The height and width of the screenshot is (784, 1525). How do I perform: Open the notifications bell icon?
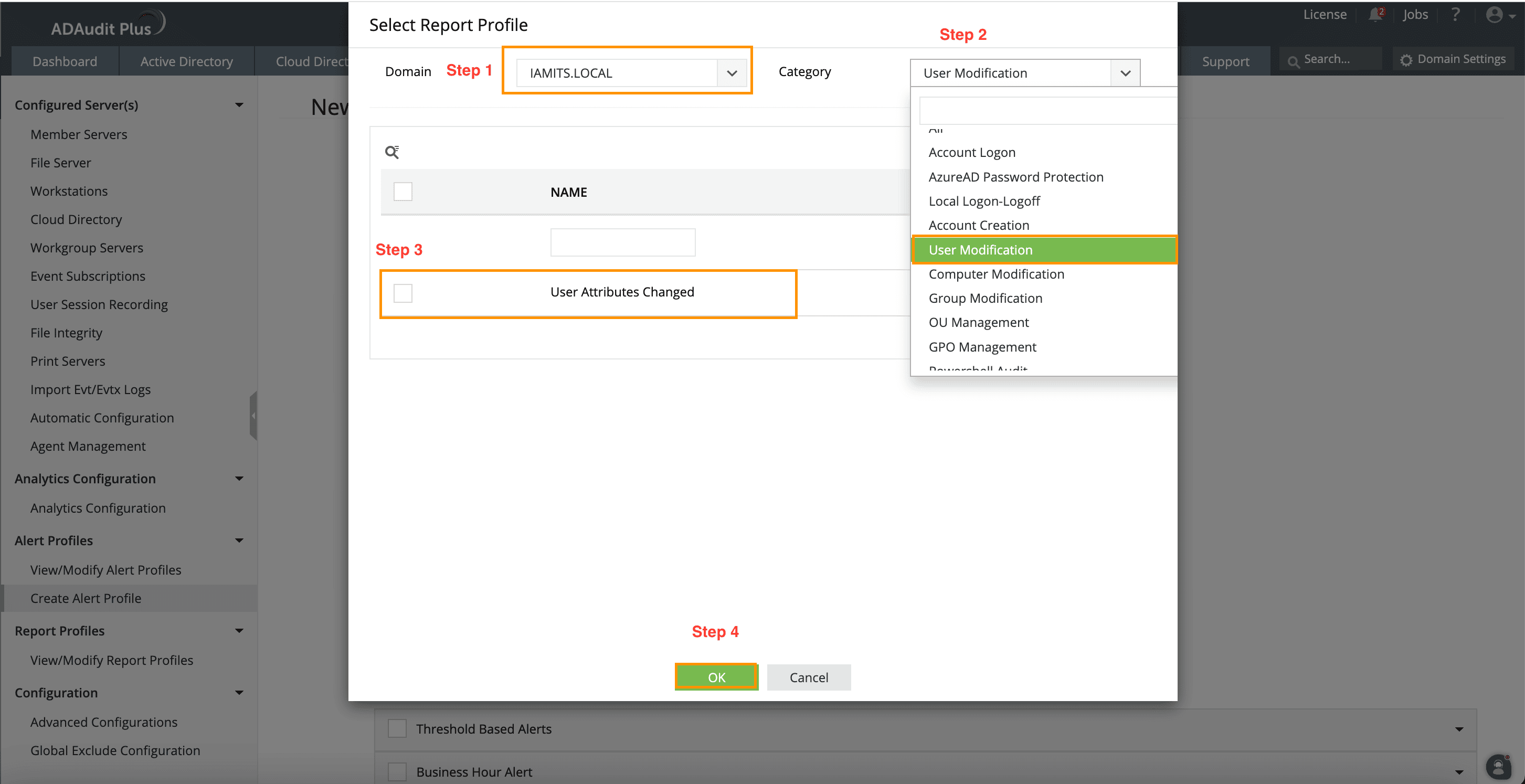pyautogui.click(x=1376, y=15)
